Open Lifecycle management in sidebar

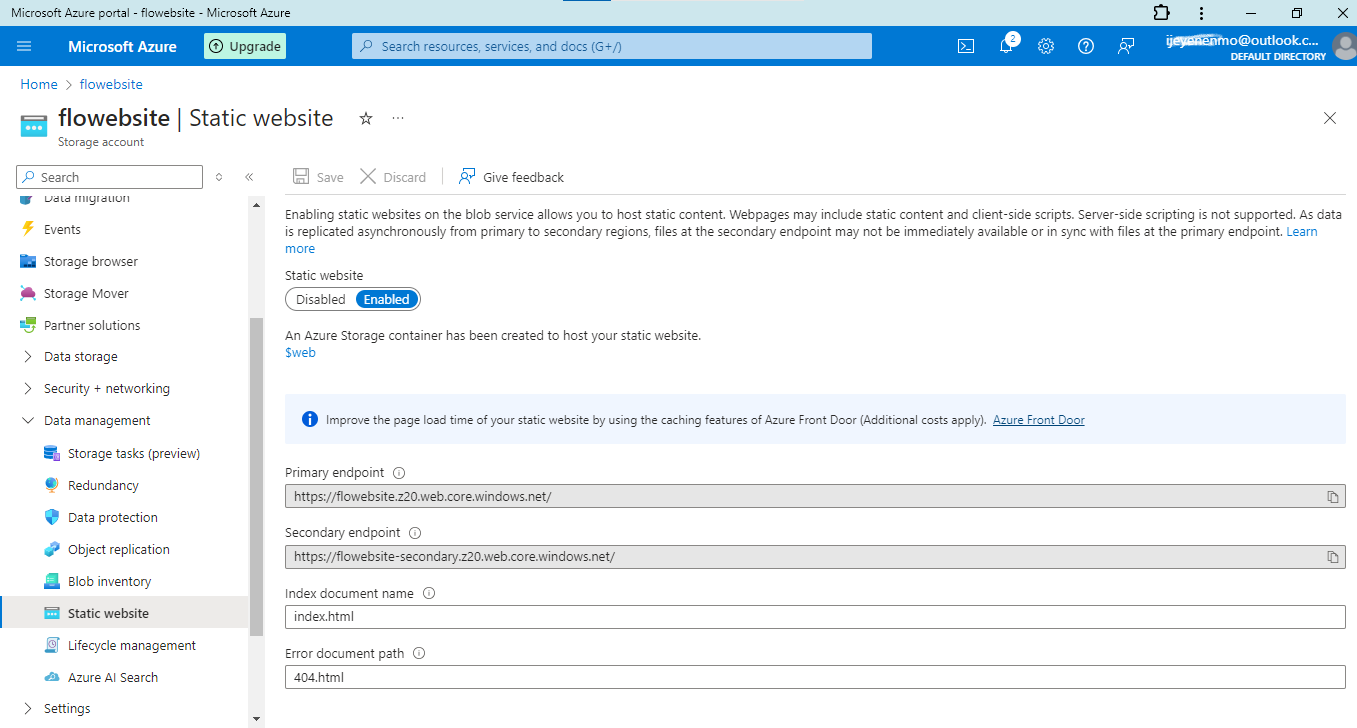(x=132, y=645)
